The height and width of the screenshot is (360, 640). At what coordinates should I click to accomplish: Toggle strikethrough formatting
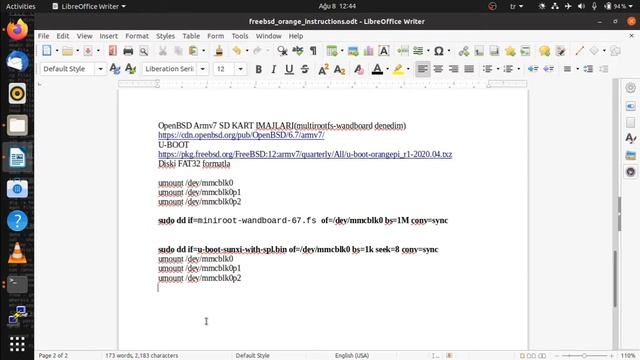point(304,69)
